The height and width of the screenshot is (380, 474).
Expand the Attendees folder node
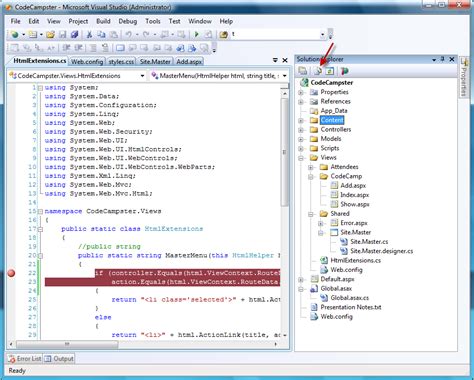[311, 167]
